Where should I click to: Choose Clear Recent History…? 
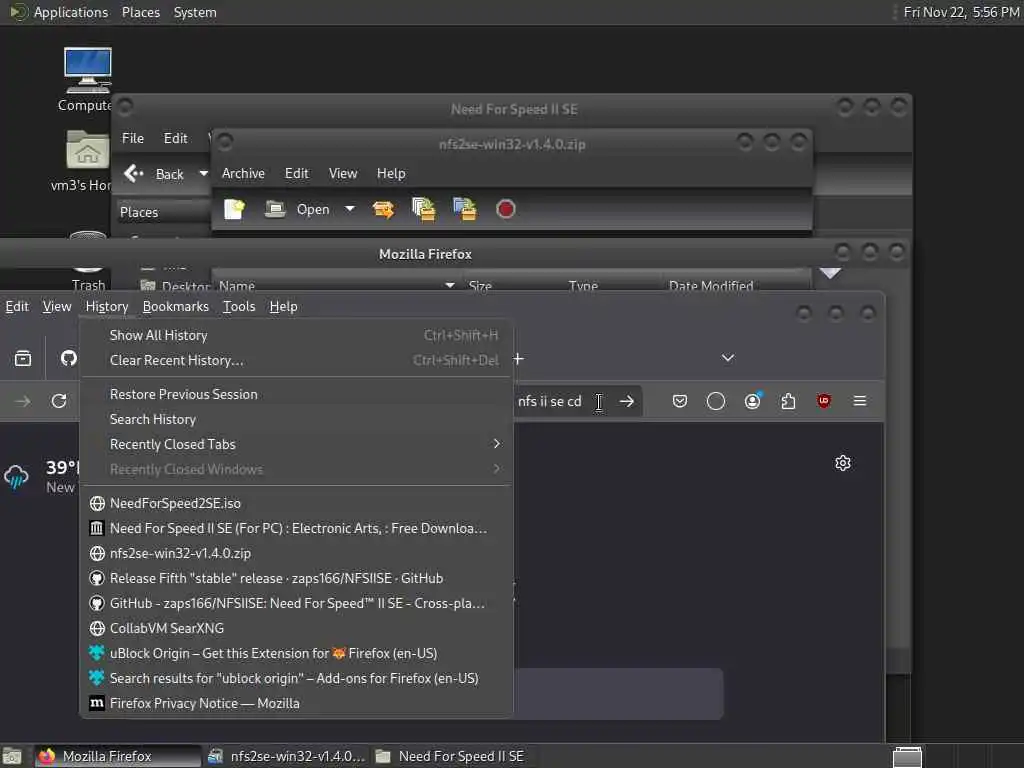point(296,360)
